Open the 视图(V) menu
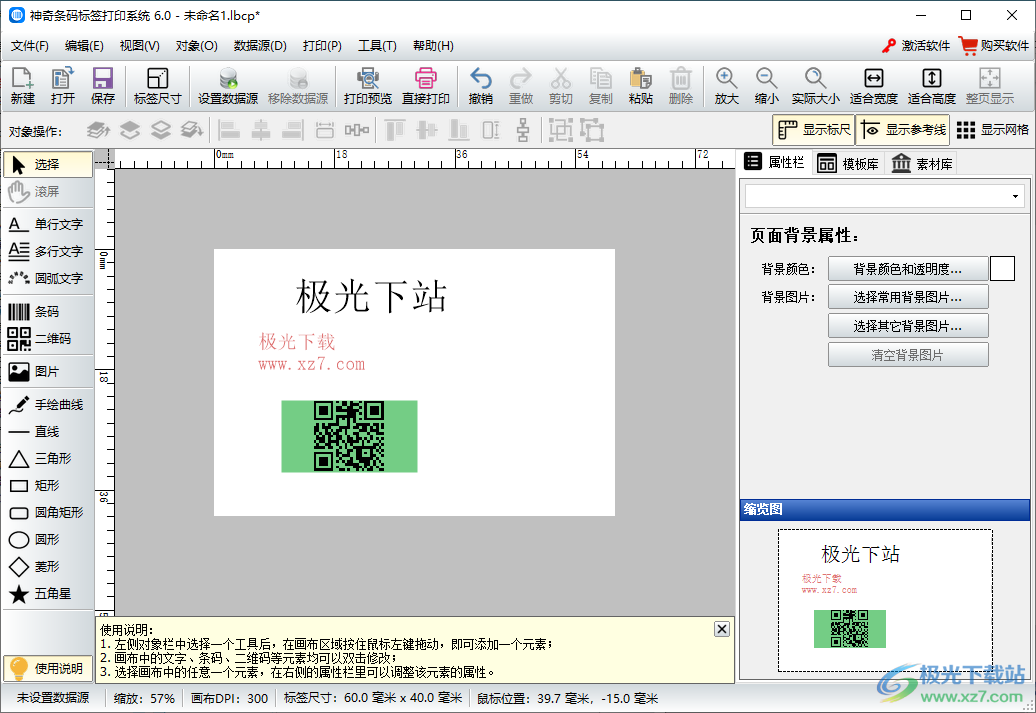The image size is (1036, 713). tap(139, 46)
